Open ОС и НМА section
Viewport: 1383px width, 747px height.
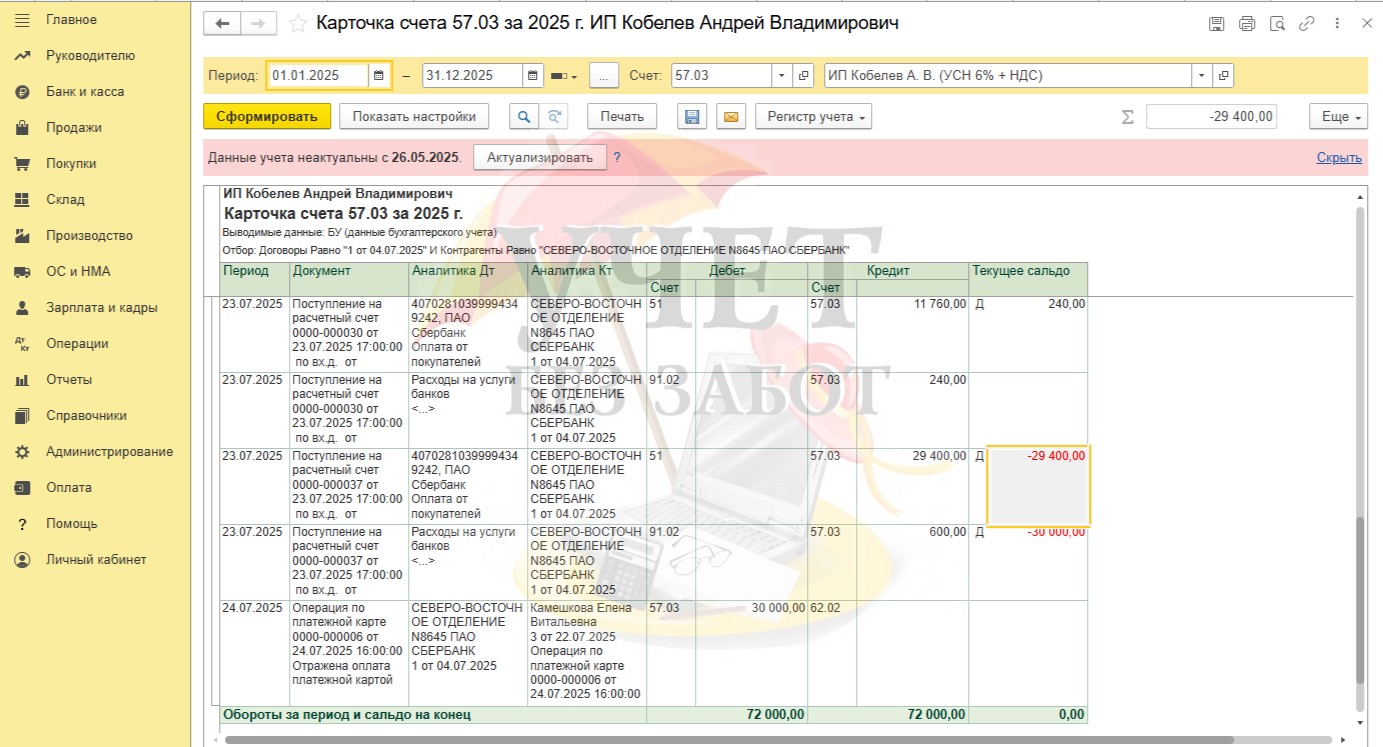click(95, 271)
